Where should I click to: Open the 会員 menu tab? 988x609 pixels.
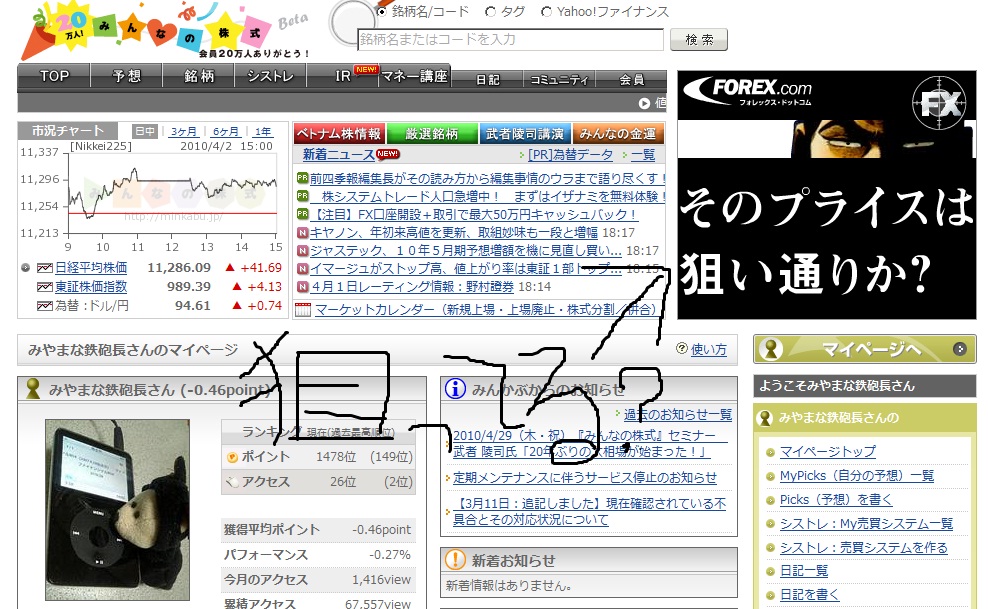(631, 80)
